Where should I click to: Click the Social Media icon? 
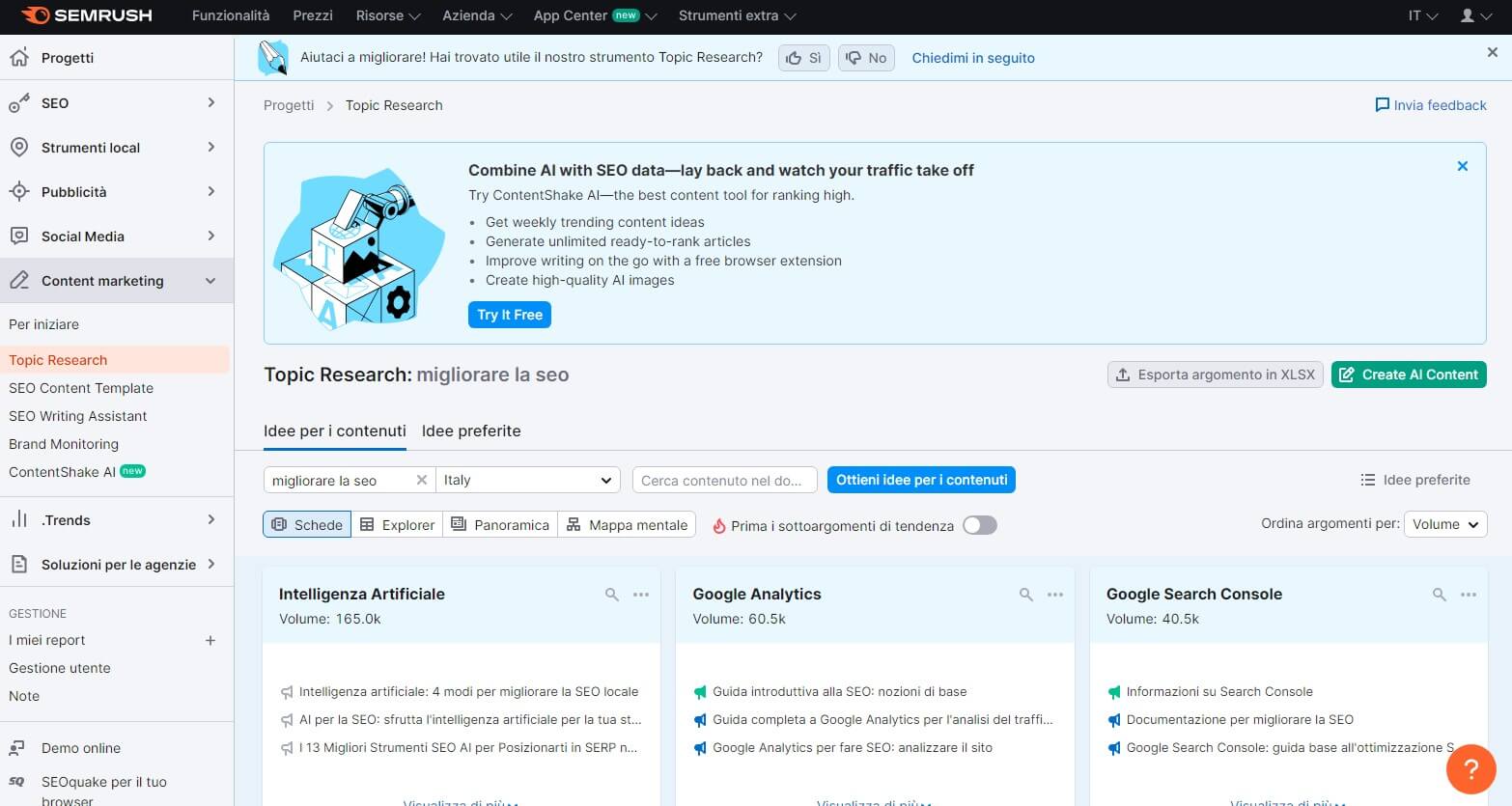pos(19,236)
